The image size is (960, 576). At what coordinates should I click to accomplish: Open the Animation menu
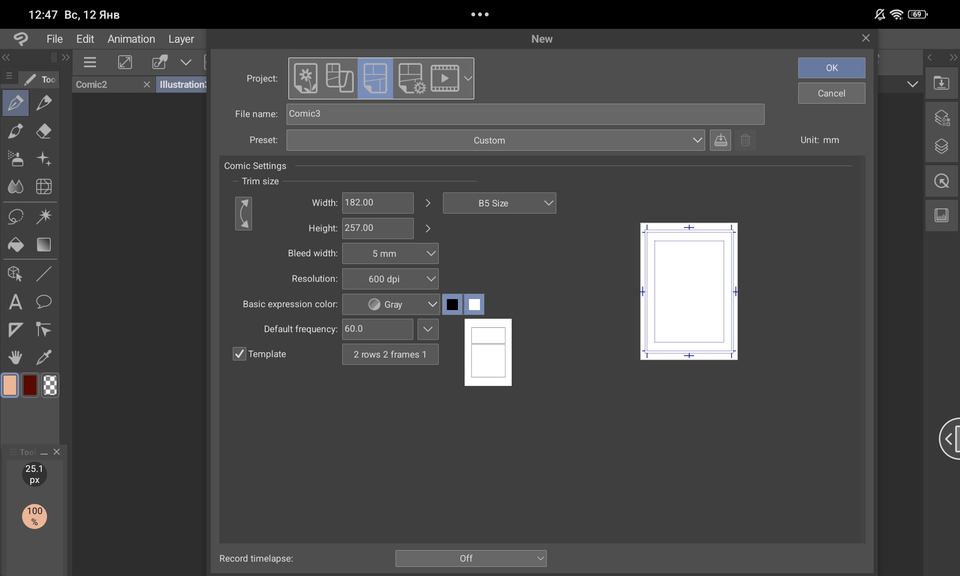coord(131,39)
